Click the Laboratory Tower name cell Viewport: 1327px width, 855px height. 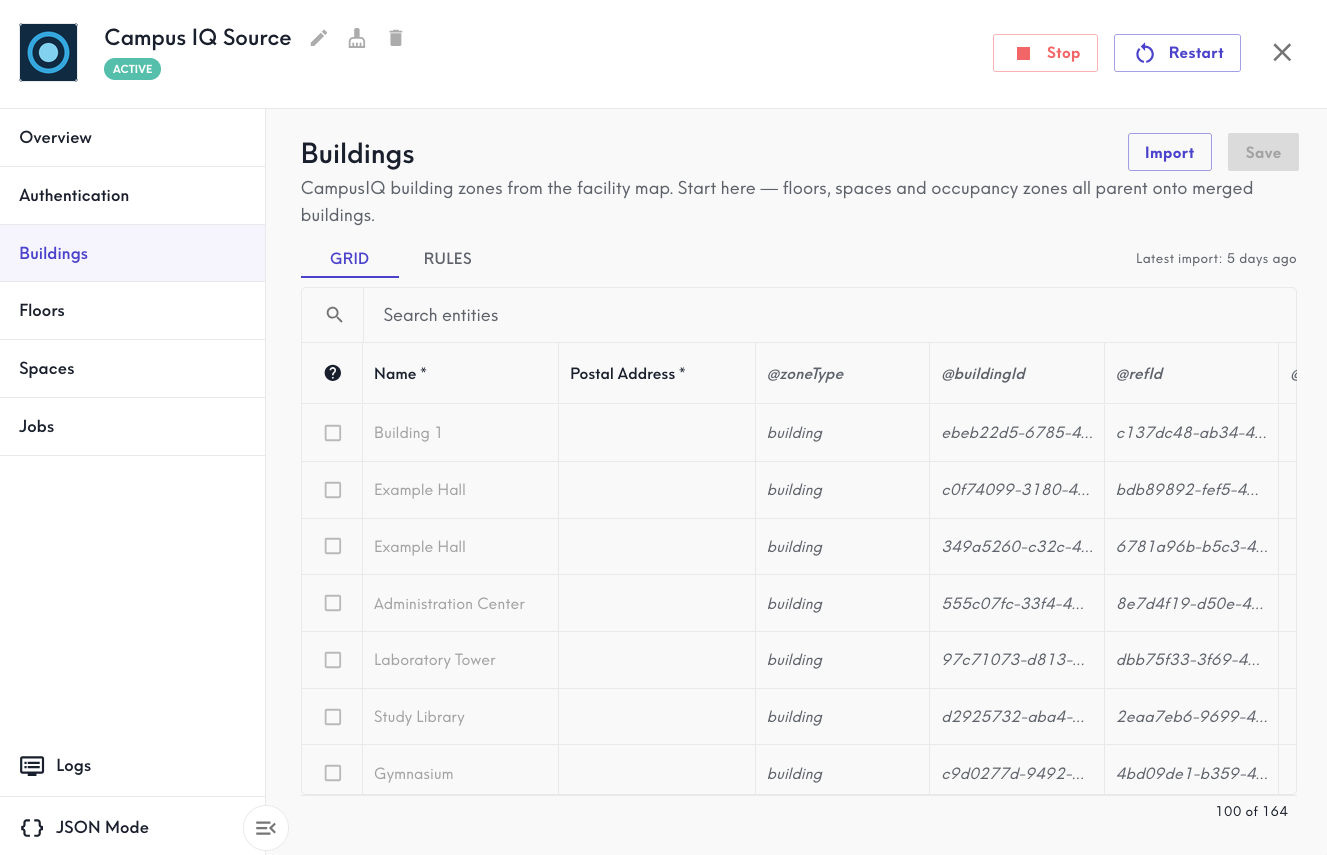click(x=460, y=660)
